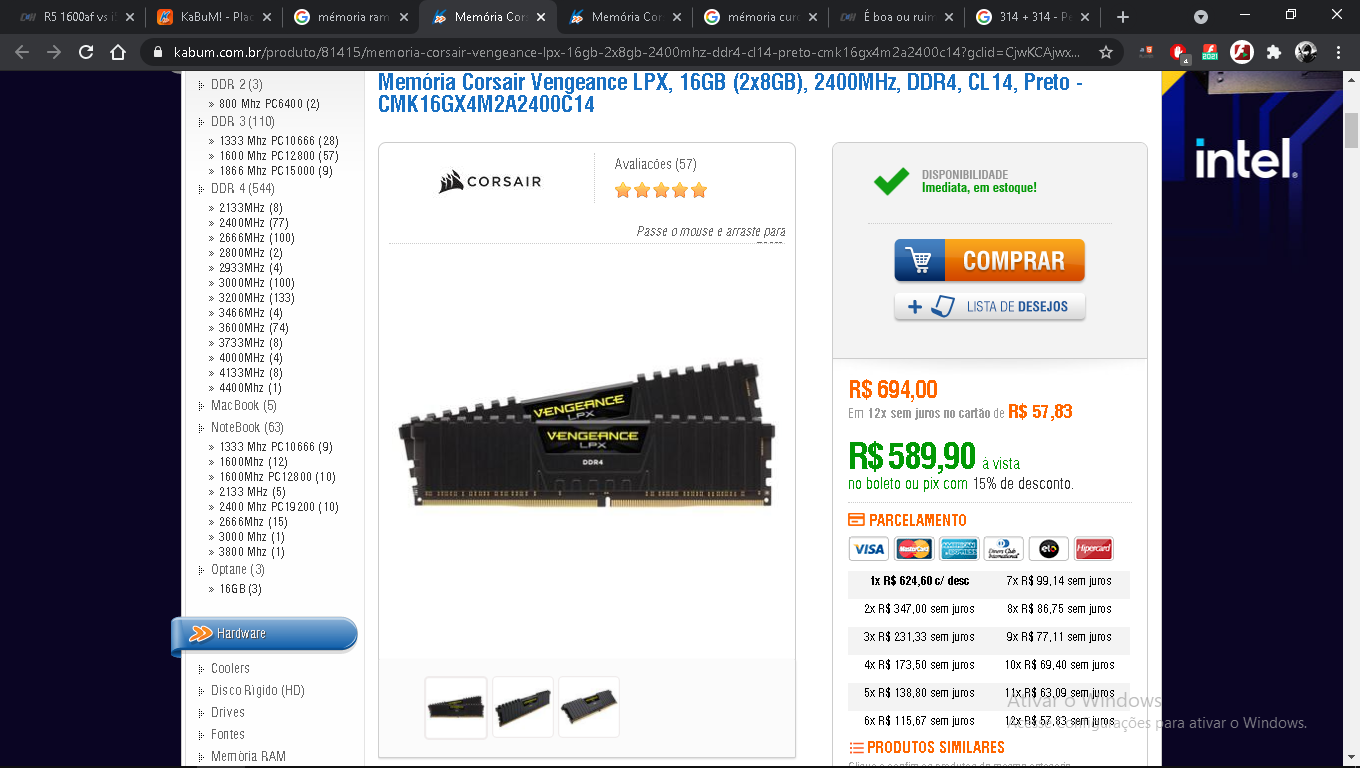Open the Chrome three-dot menu

(1338, 52)
